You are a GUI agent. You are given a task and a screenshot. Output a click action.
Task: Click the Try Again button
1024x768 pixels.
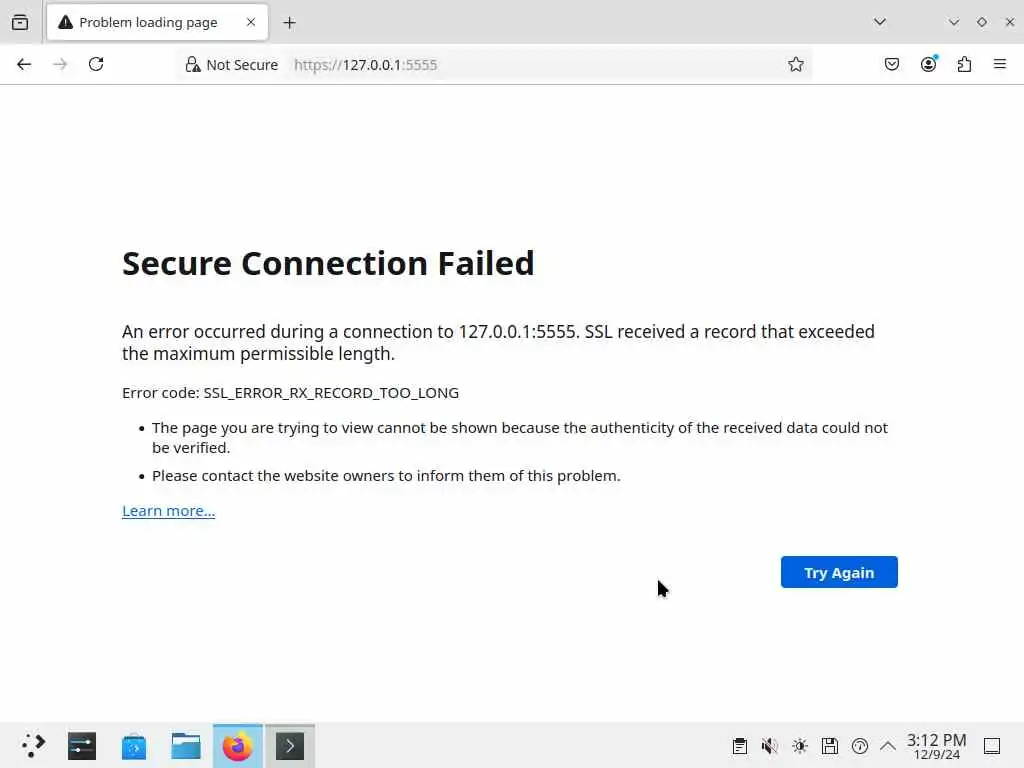(x=839, y=572)
